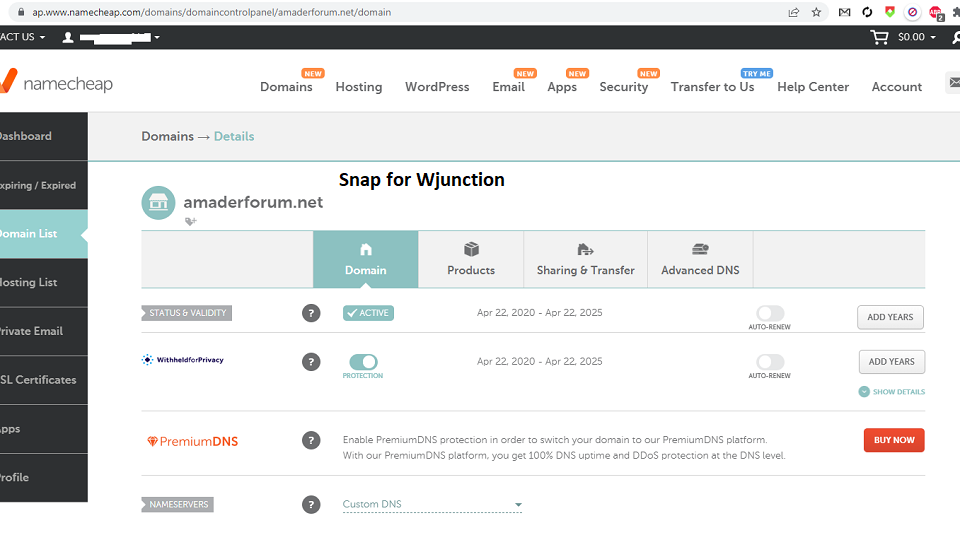Open the WordPress top menu
Screen dimensions: 960x535
[437, 87]
